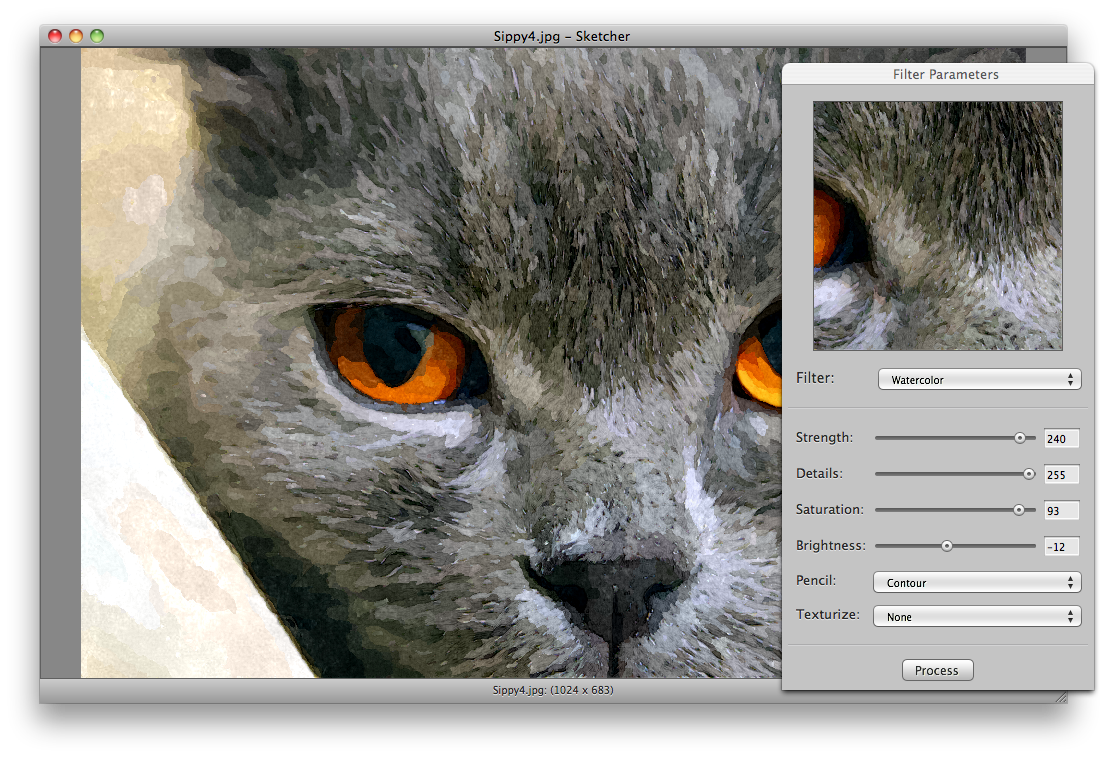Image resolution: width=1107 pixels, height=758 pixels.
Task: Click the Process button
Action: pos(937,670)
